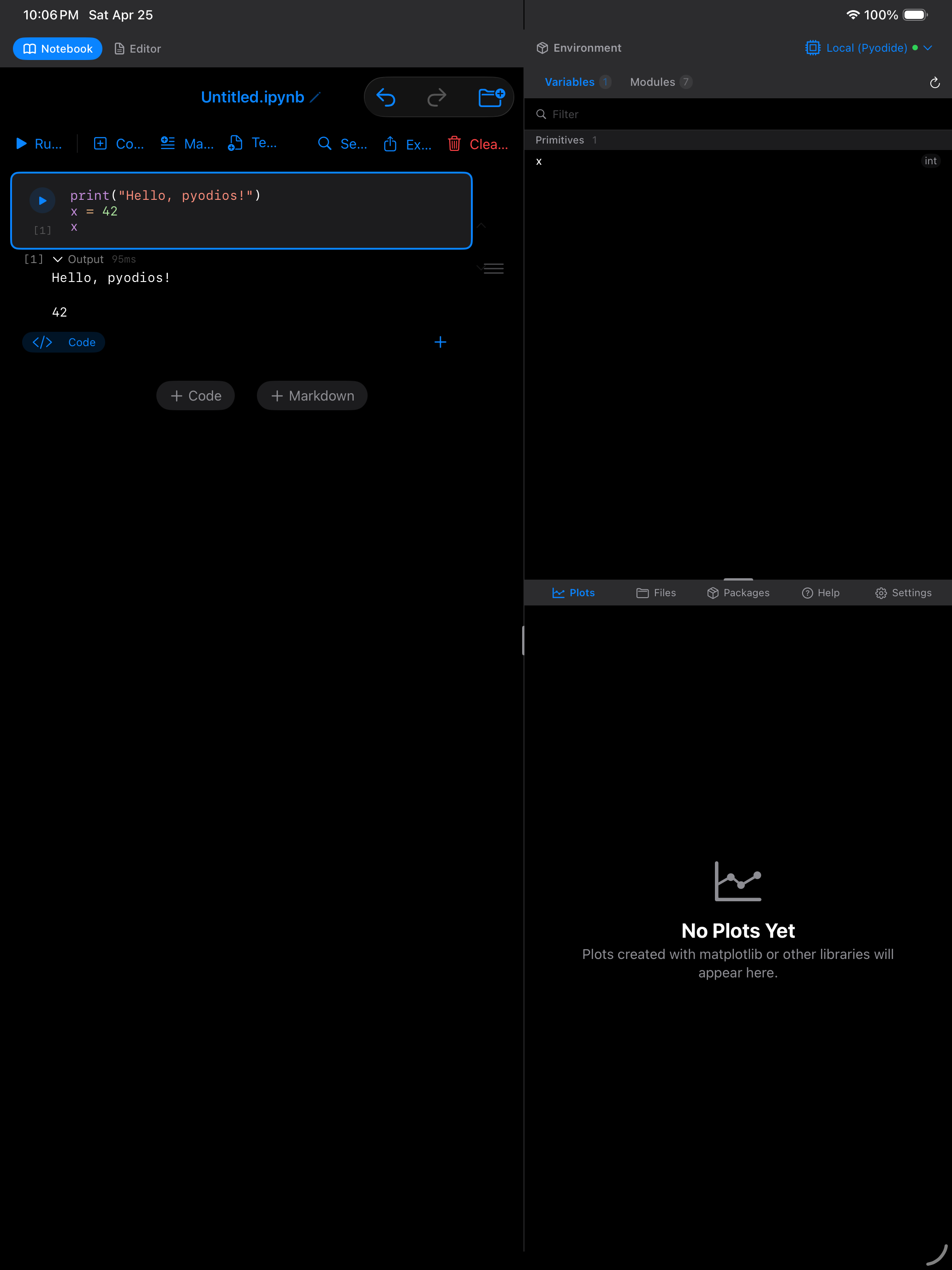Image resolution: width=952 pixels, height=1270 pixels.
Task: Open the Help tab
Action: pos(821,593)
